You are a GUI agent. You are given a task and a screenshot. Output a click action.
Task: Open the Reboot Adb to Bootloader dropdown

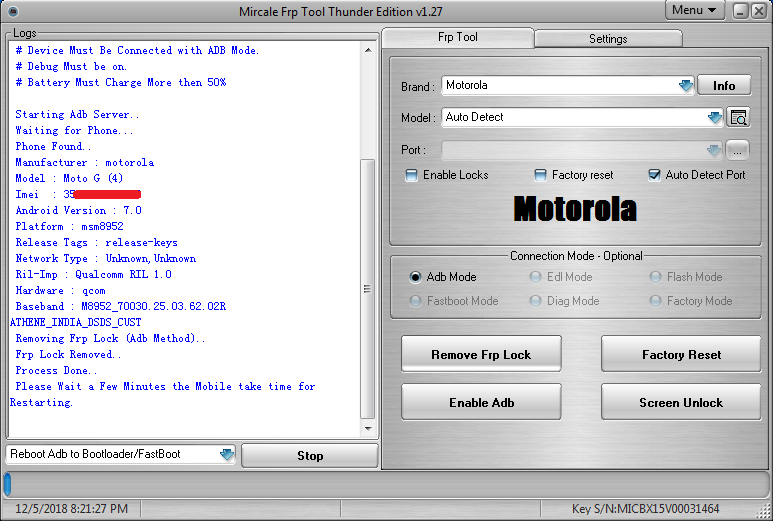click(x=226, y=454)
